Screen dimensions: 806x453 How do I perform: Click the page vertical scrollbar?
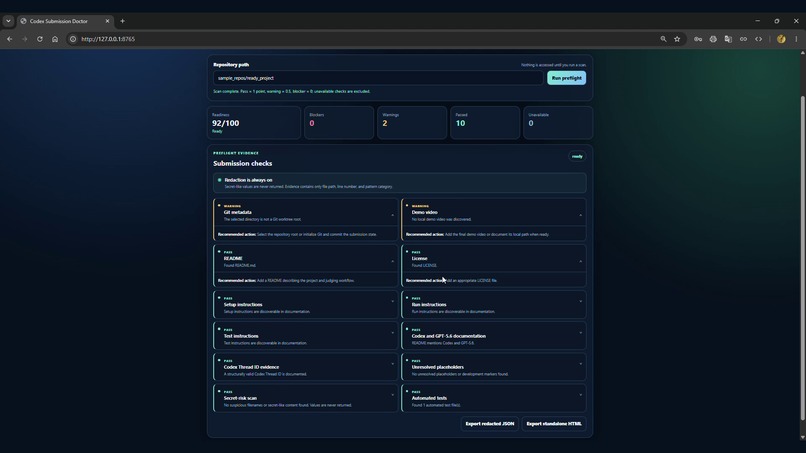tap(802, 257)
